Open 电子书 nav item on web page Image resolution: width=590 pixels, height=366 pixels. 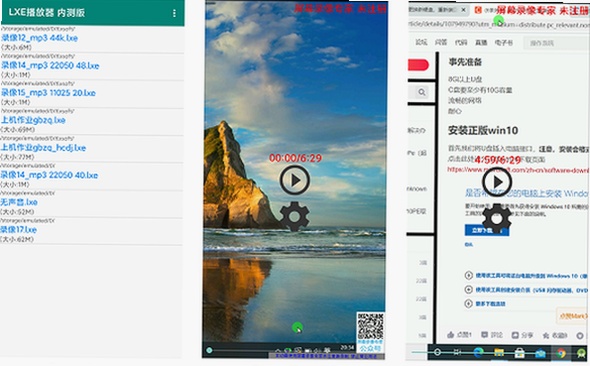click(504, 43)
